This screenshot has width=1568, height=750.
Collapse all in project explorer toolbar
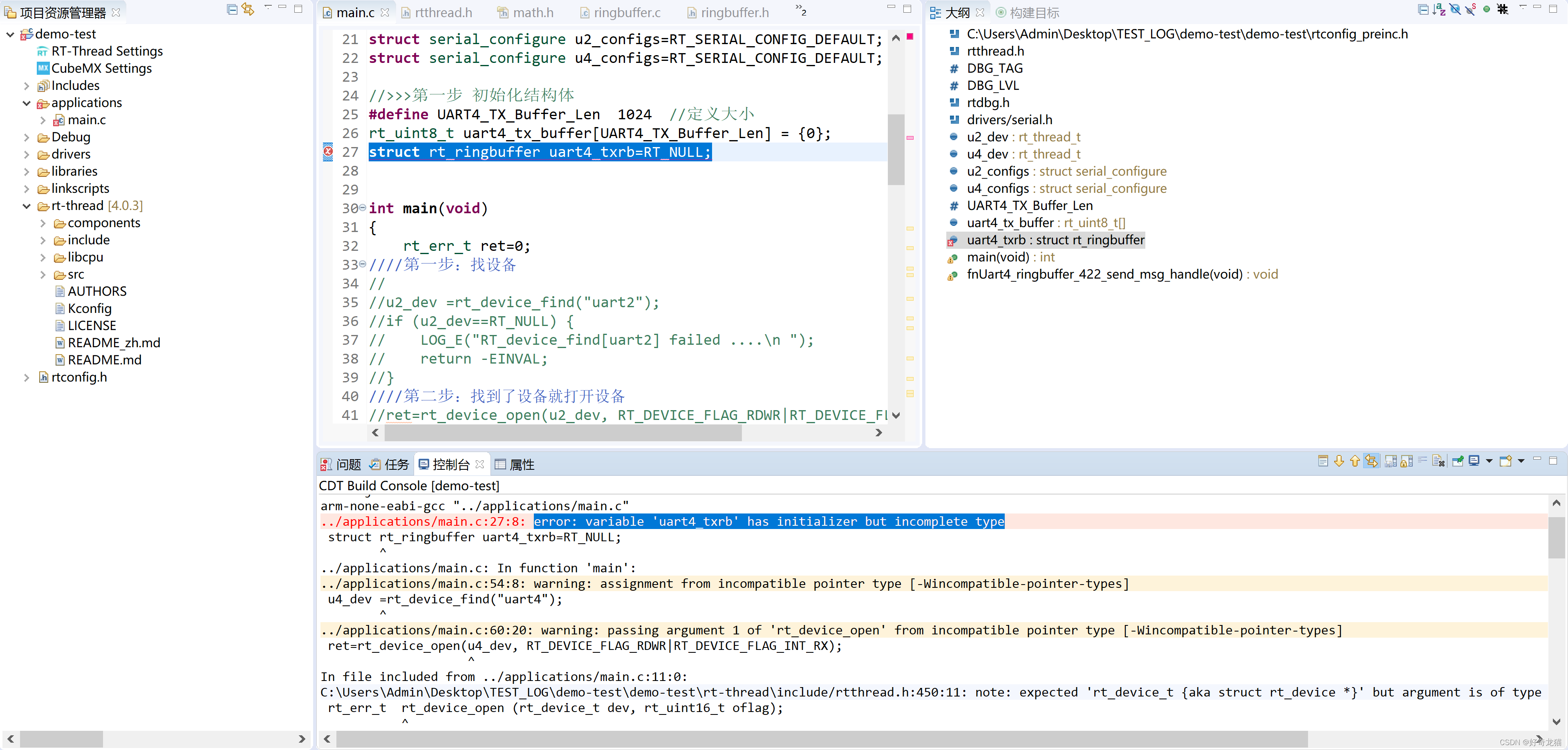point(232,9)
